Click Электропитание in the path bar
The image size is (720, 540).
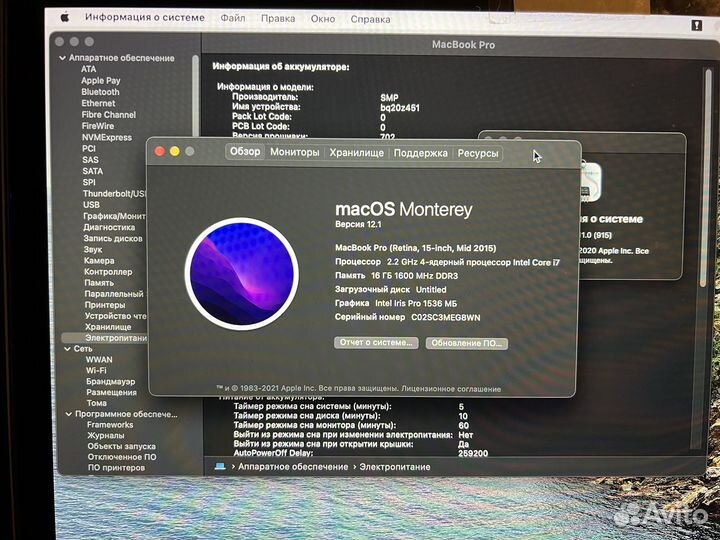click(x=395, y=467)
